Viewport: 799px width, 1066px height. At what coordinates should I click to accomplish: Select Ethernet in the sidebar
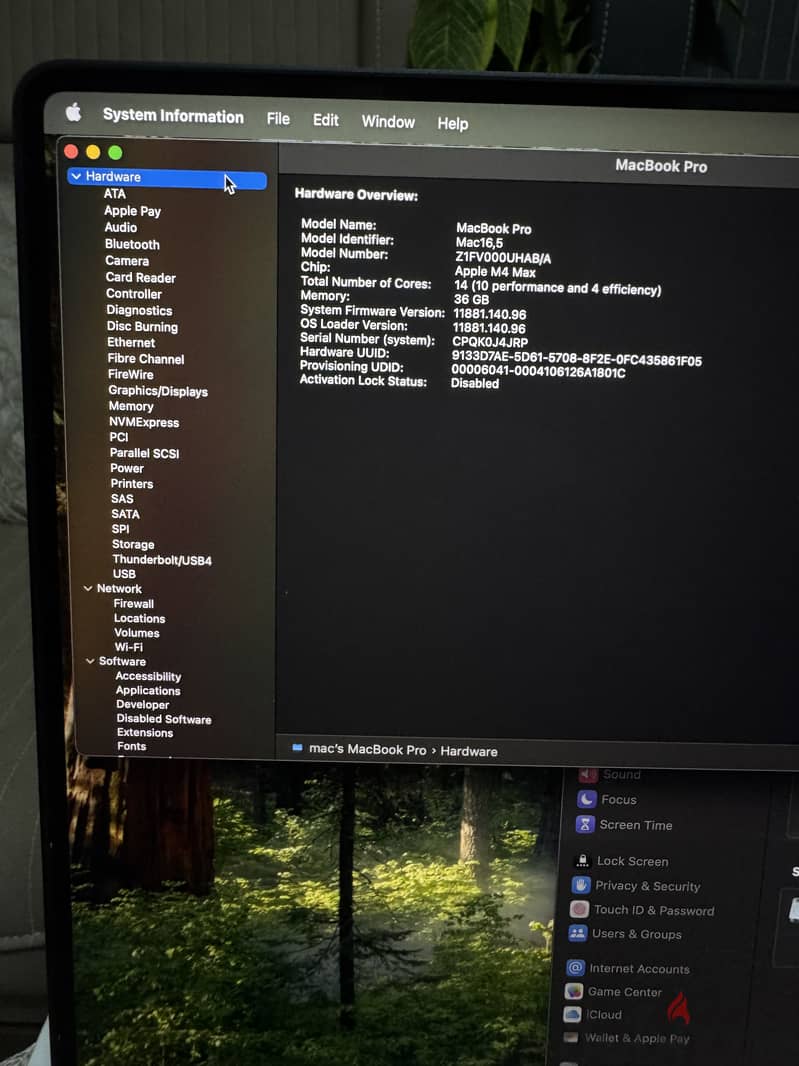pos(131,343)
